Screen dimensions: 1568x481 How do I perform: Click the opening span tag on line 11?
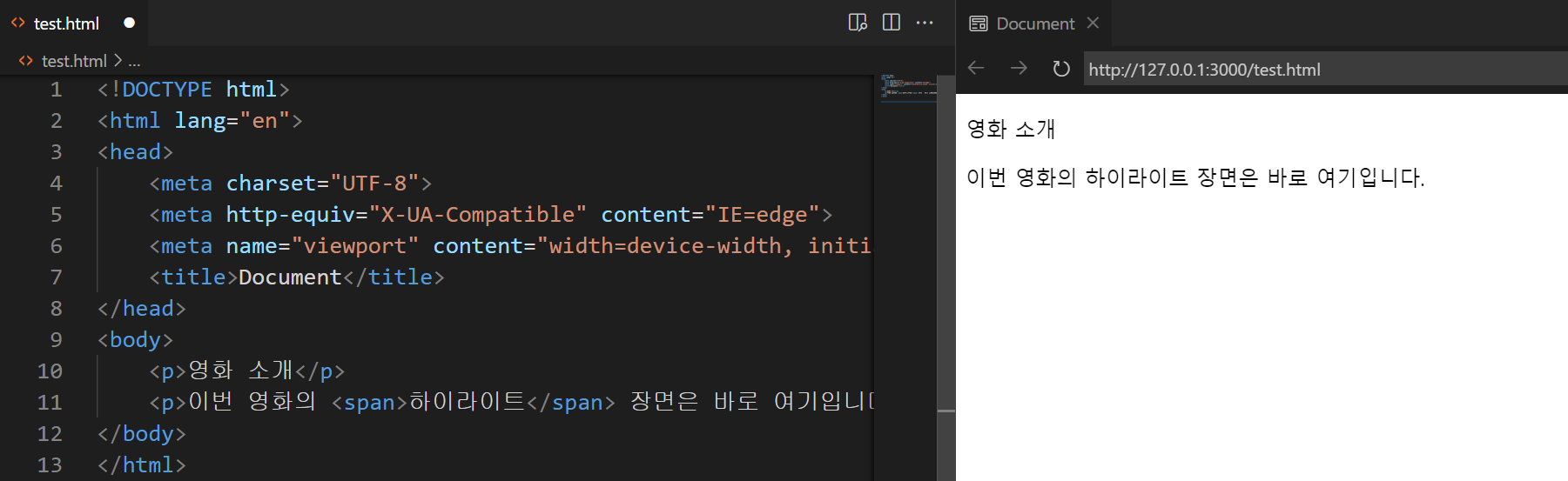[369, 403]
